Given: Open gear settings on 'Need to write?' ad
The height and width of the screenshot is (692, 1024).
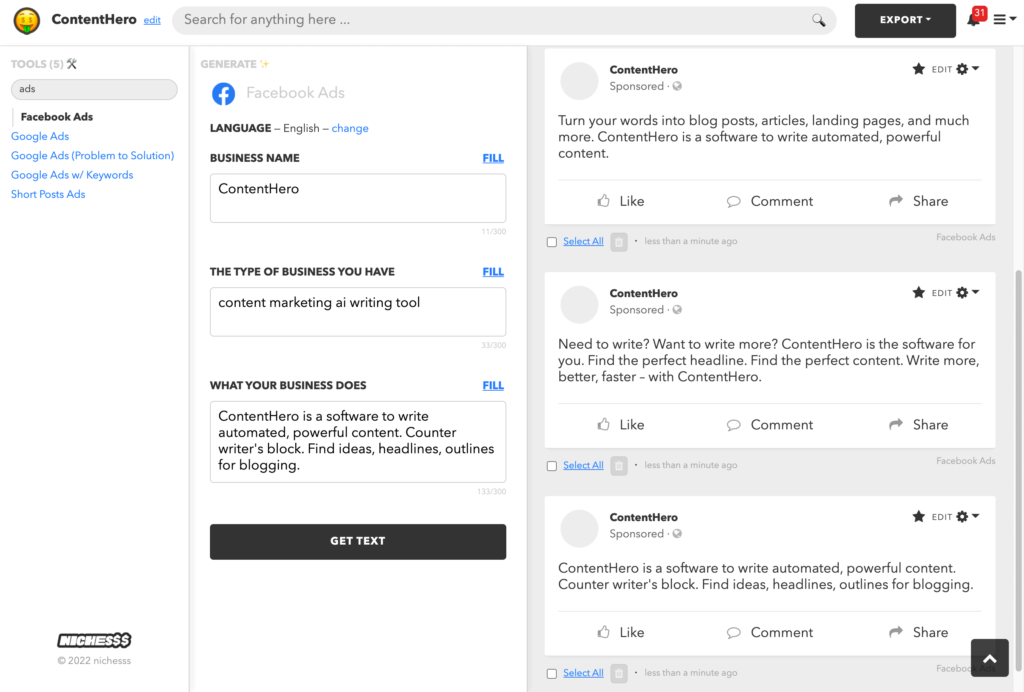Looking at the screenshot, I should [x=967, y=292].
